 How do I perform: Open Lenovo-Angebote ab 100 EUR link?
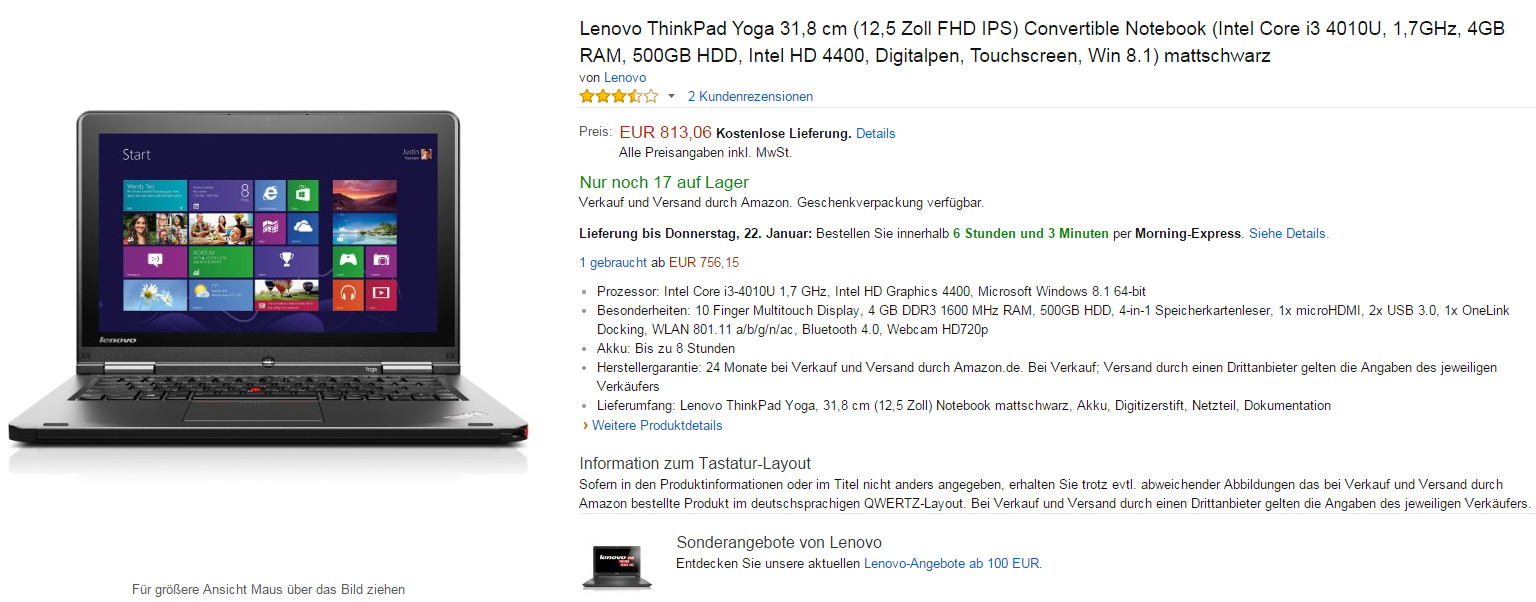(x=951, y=563)
